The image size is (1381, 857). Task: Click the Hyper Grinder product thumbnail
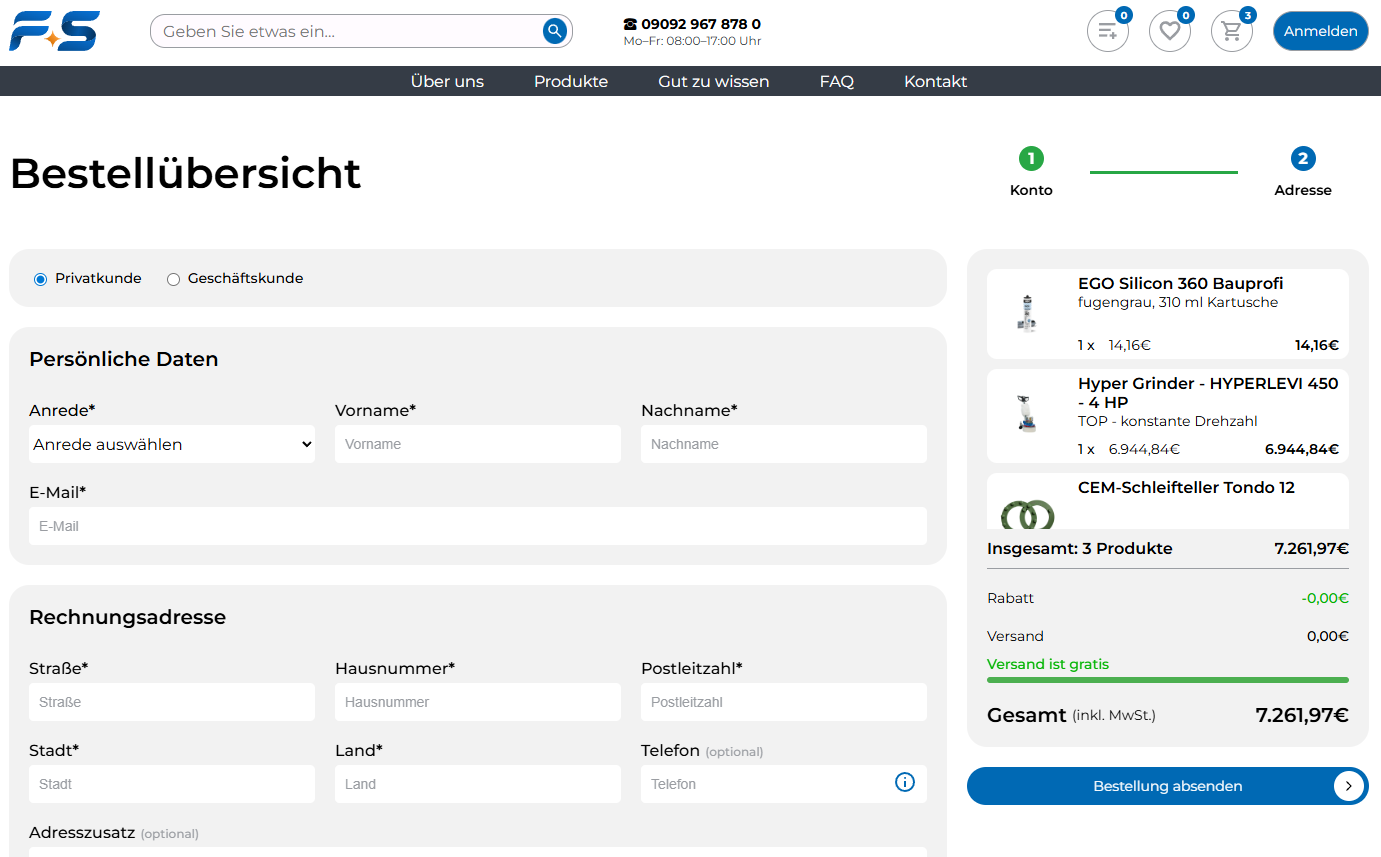pos(1026,414)
